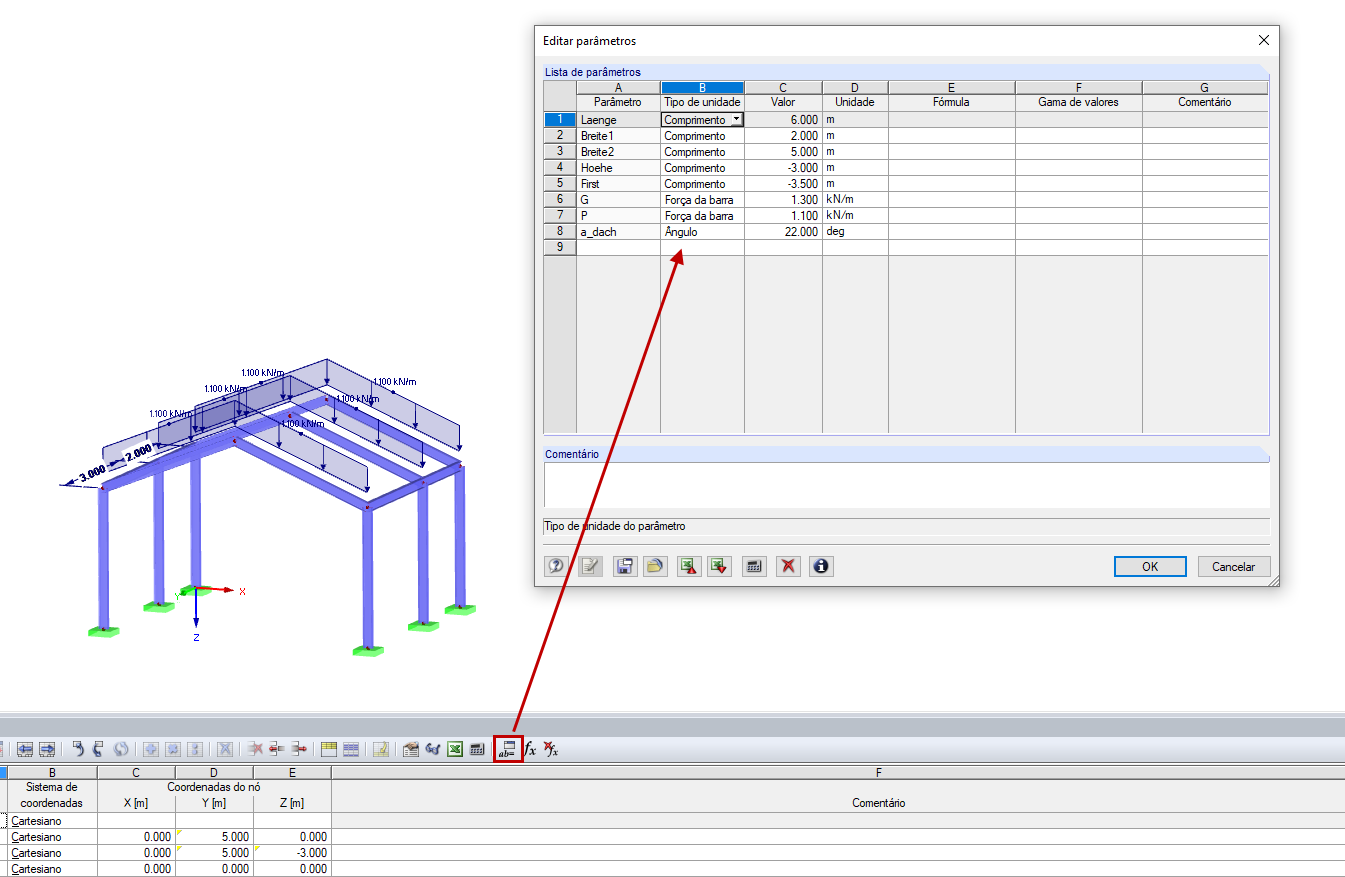
Task: Click the yellow table view icon
Action: 329,748
